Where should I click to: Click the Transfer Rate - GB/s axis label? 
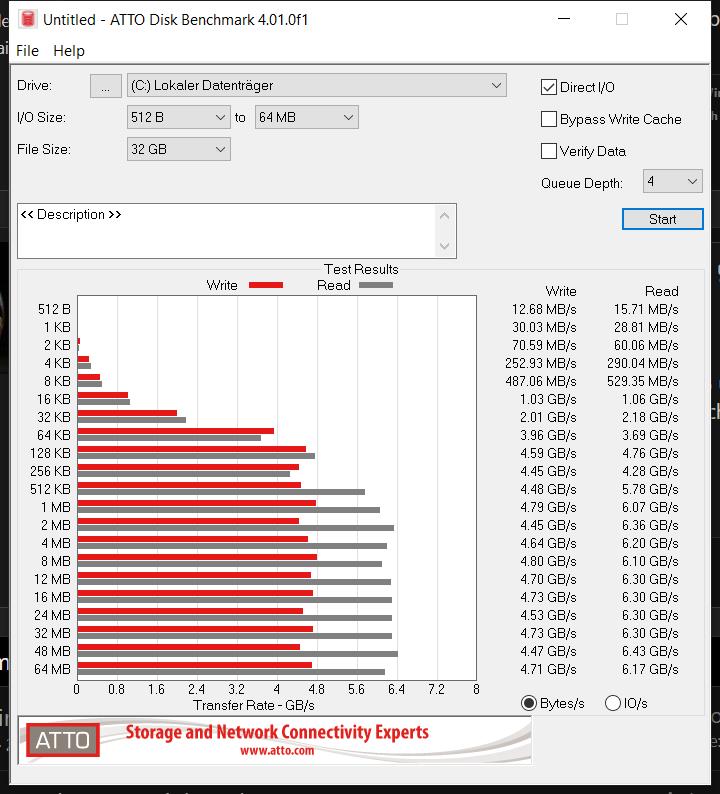point(254,705)
